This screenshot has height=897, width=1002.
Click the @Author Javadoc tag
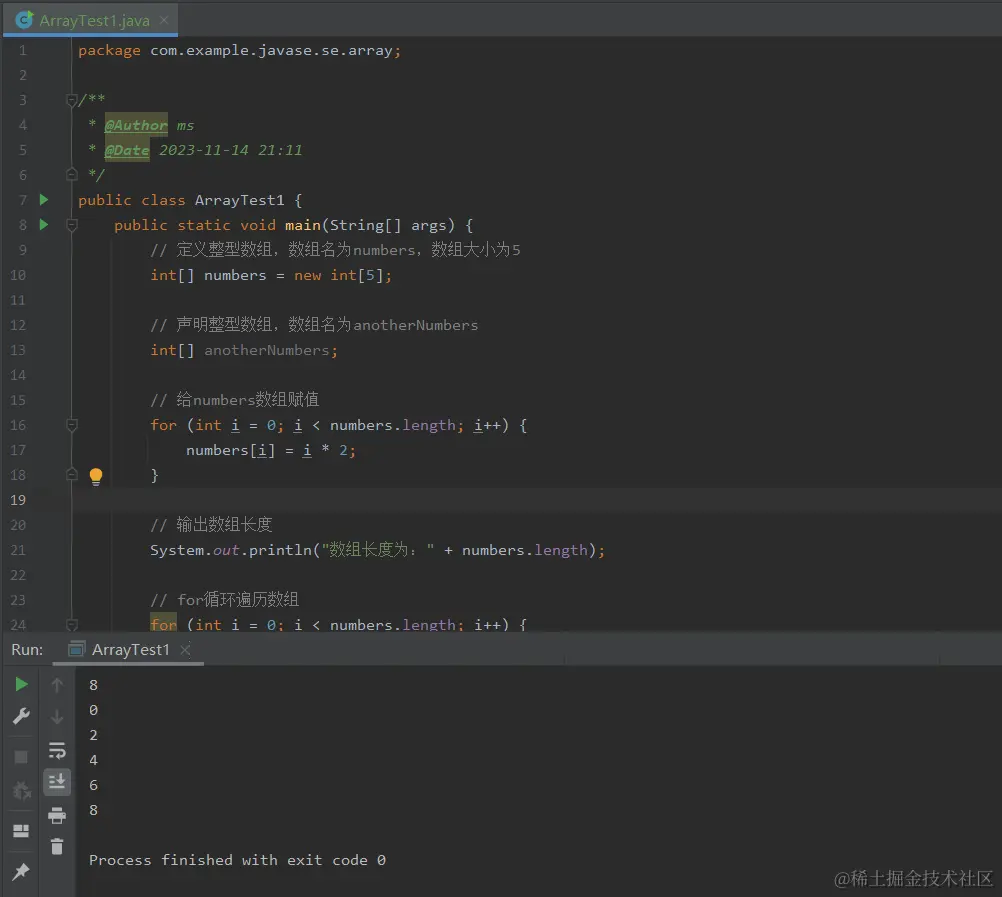[x=136, y=125]
